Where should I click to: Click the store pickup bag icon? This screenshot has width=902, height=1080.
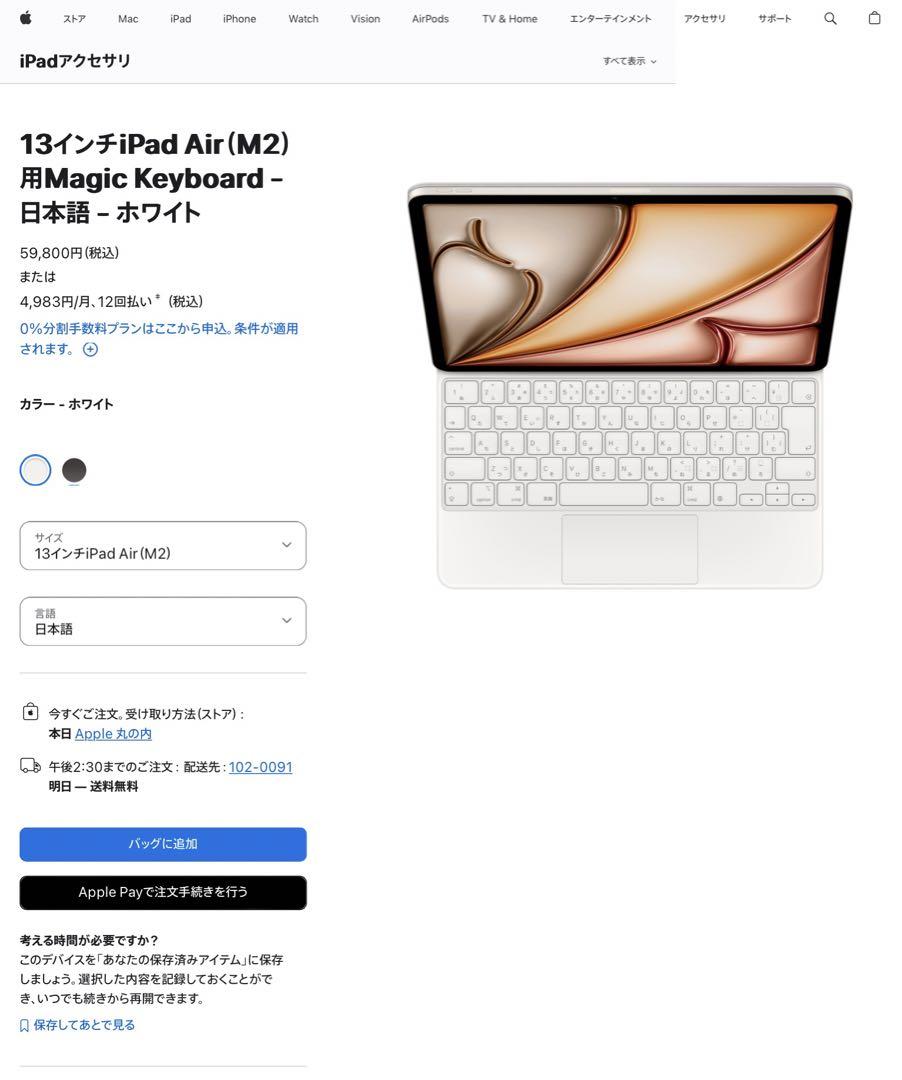tap(30, 712)
